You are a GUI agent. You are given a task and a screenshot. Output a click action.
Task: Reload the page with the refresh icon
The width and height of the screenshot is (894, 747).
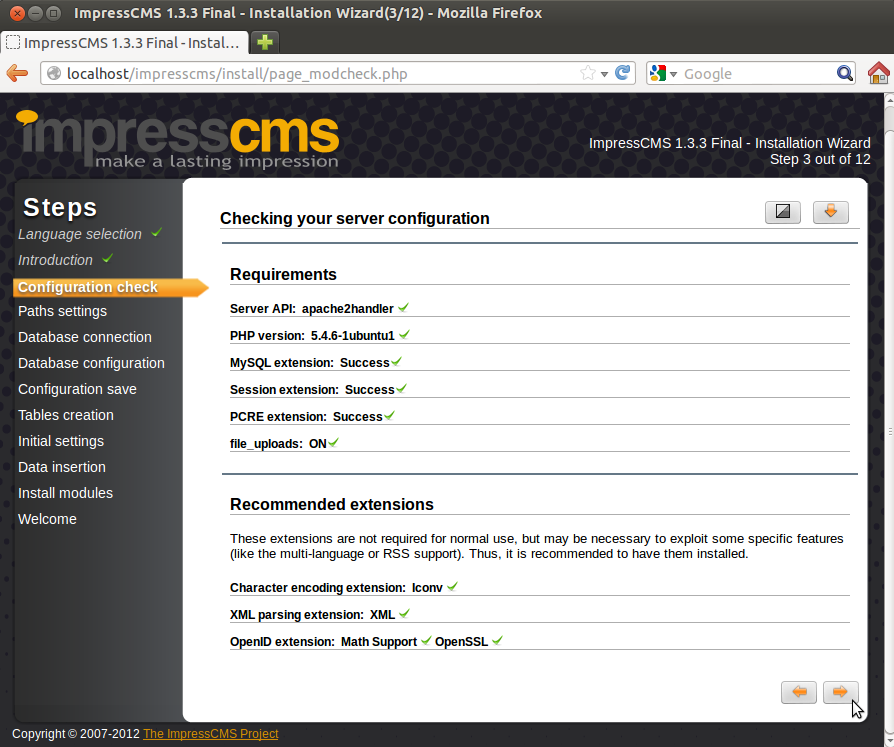coord(623,73)
